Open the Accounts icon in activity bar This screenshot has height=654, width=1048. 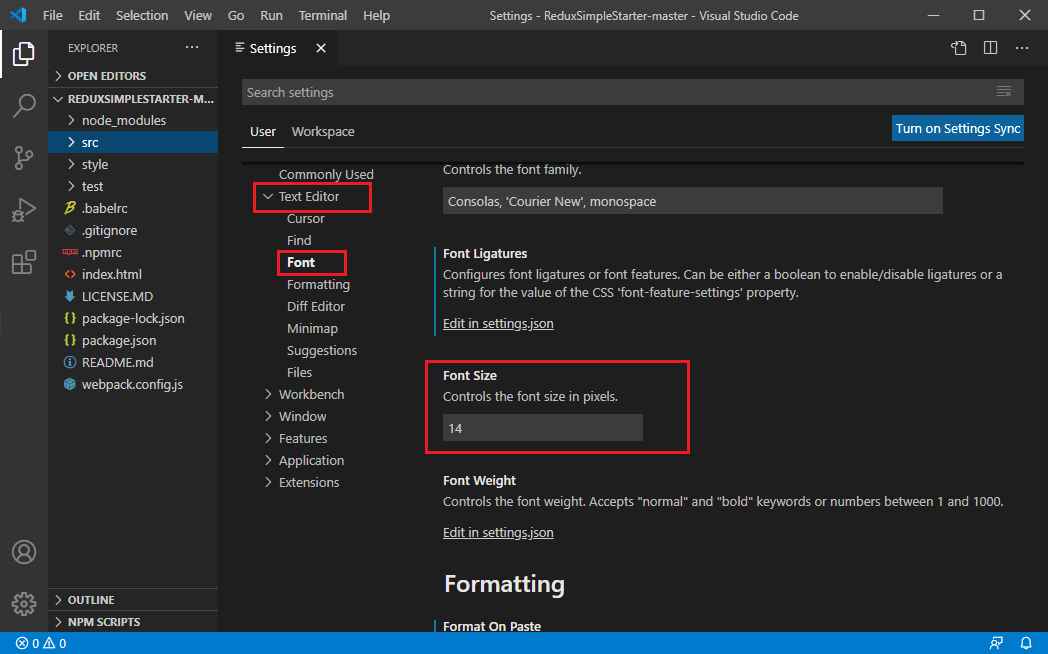(x=23, y=552)
